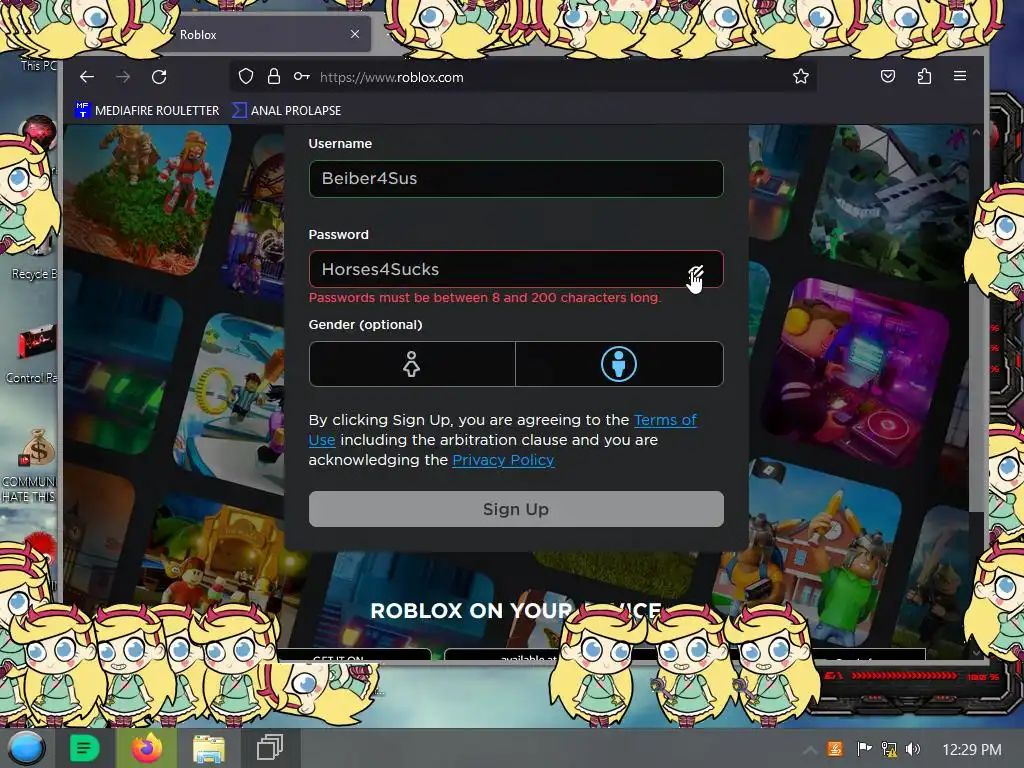
Task: Open the Terms of Use link
Action: click(x=665, y=420)
